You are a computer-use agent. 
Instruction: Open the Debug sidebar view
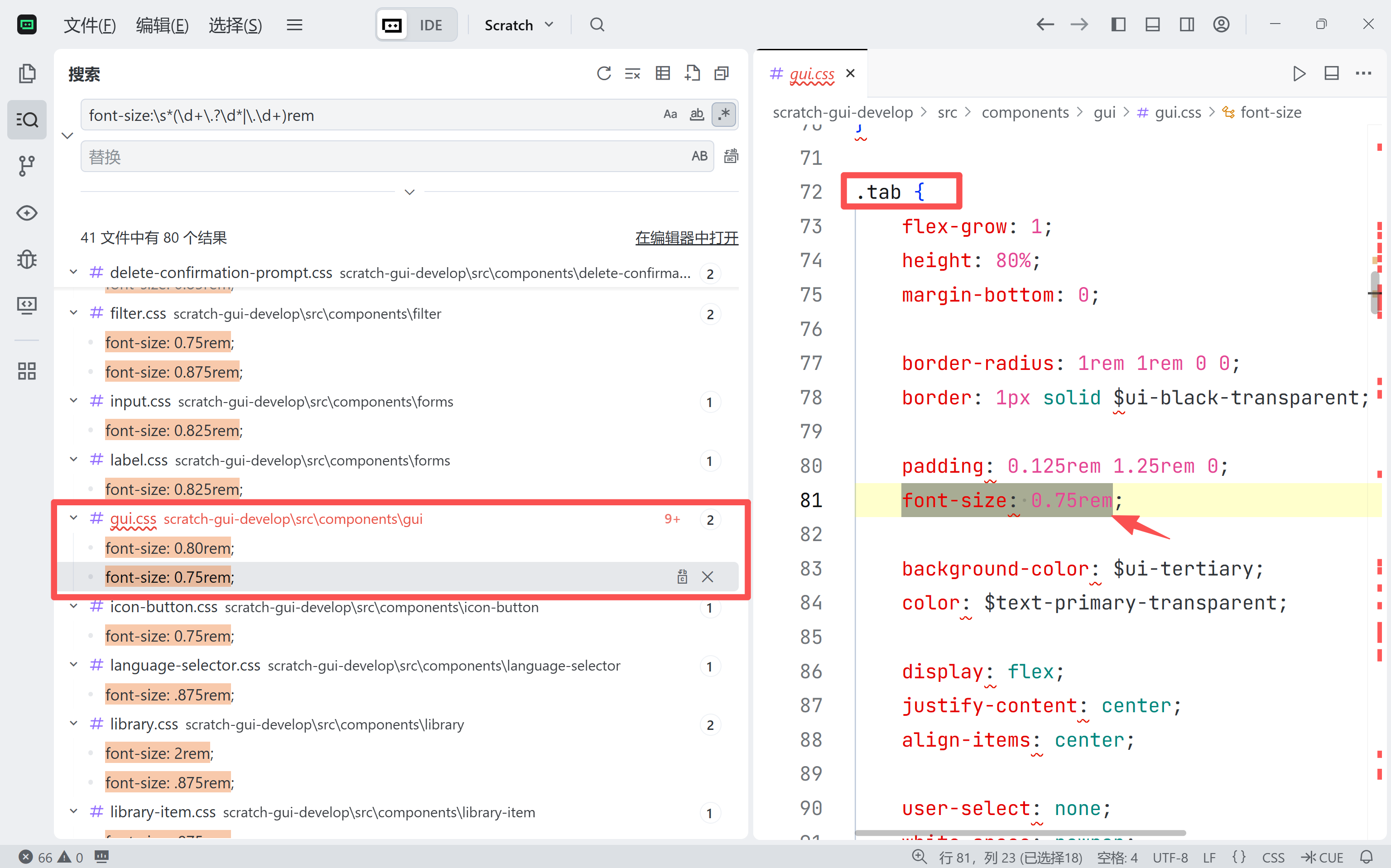[x=26, y=259]
